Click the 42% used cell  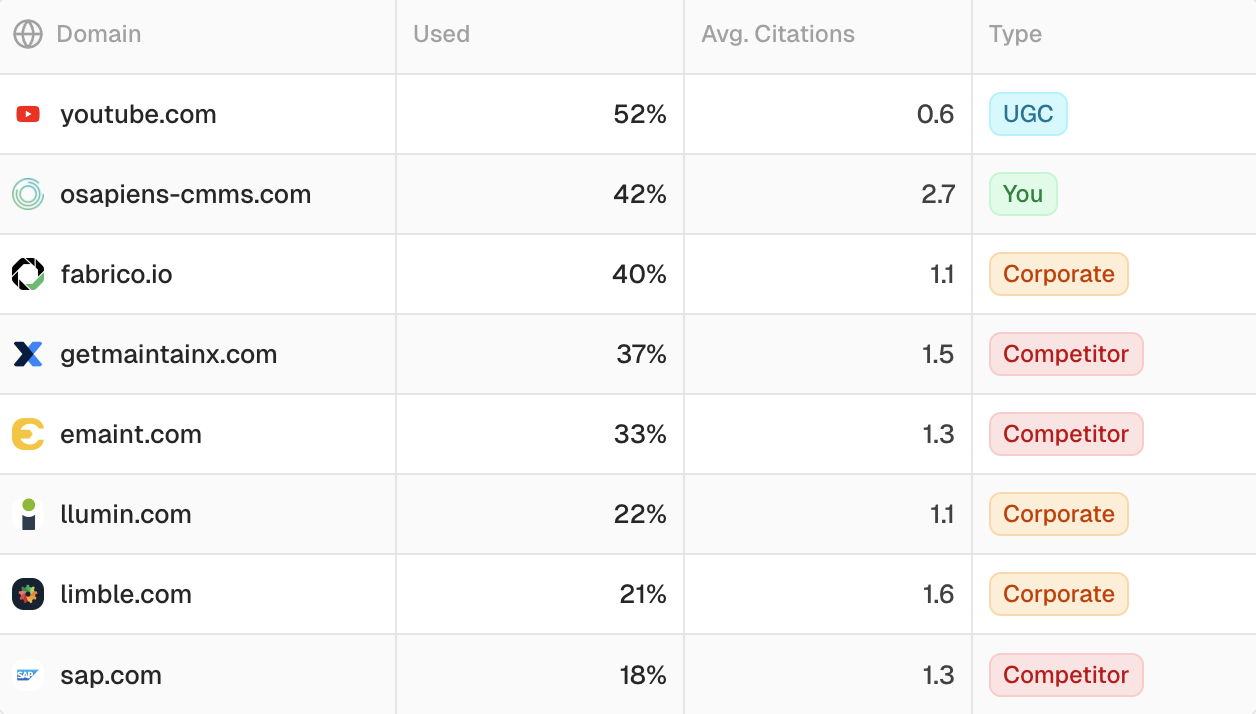pos(640,194)
